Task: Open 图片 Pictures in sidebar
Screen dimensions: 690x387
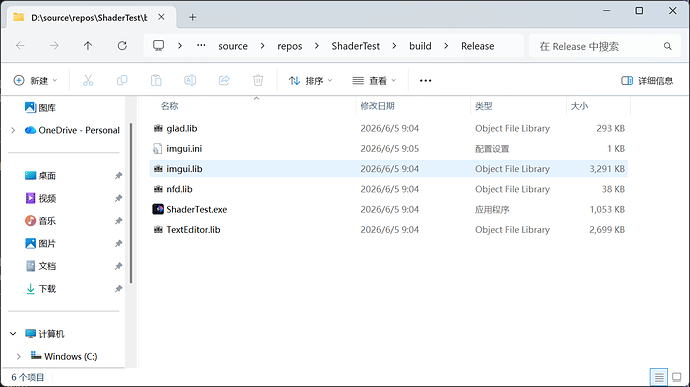Action: click(40, 243)
